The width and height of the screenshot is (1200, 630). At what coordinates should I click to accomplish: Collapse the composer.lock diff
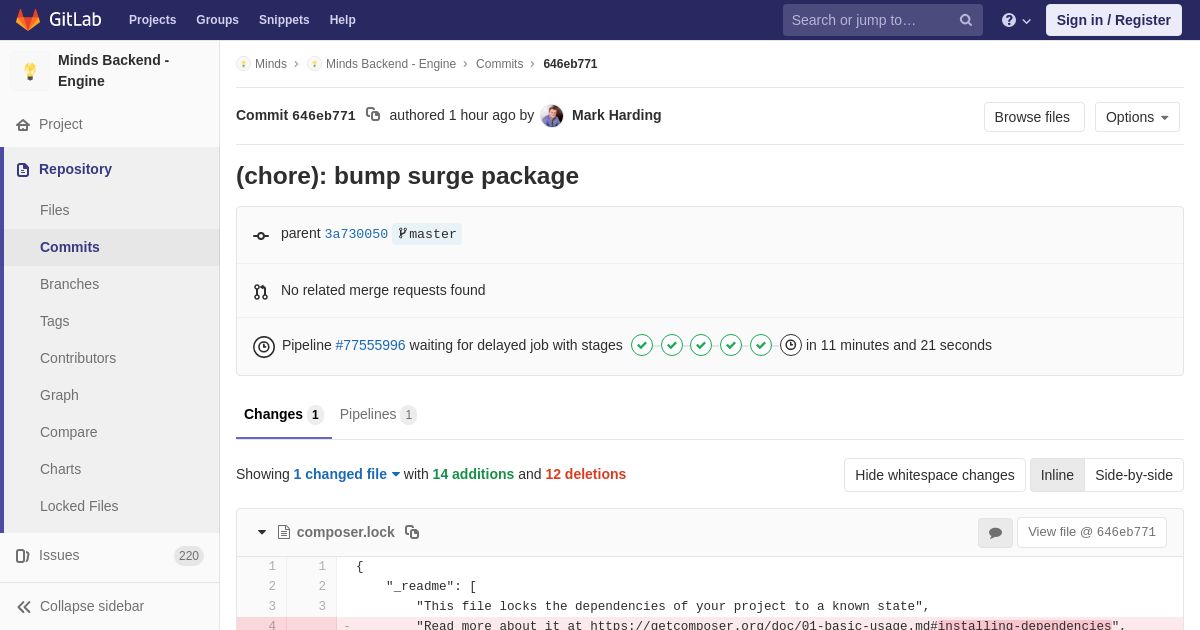(x=262, y=532)
